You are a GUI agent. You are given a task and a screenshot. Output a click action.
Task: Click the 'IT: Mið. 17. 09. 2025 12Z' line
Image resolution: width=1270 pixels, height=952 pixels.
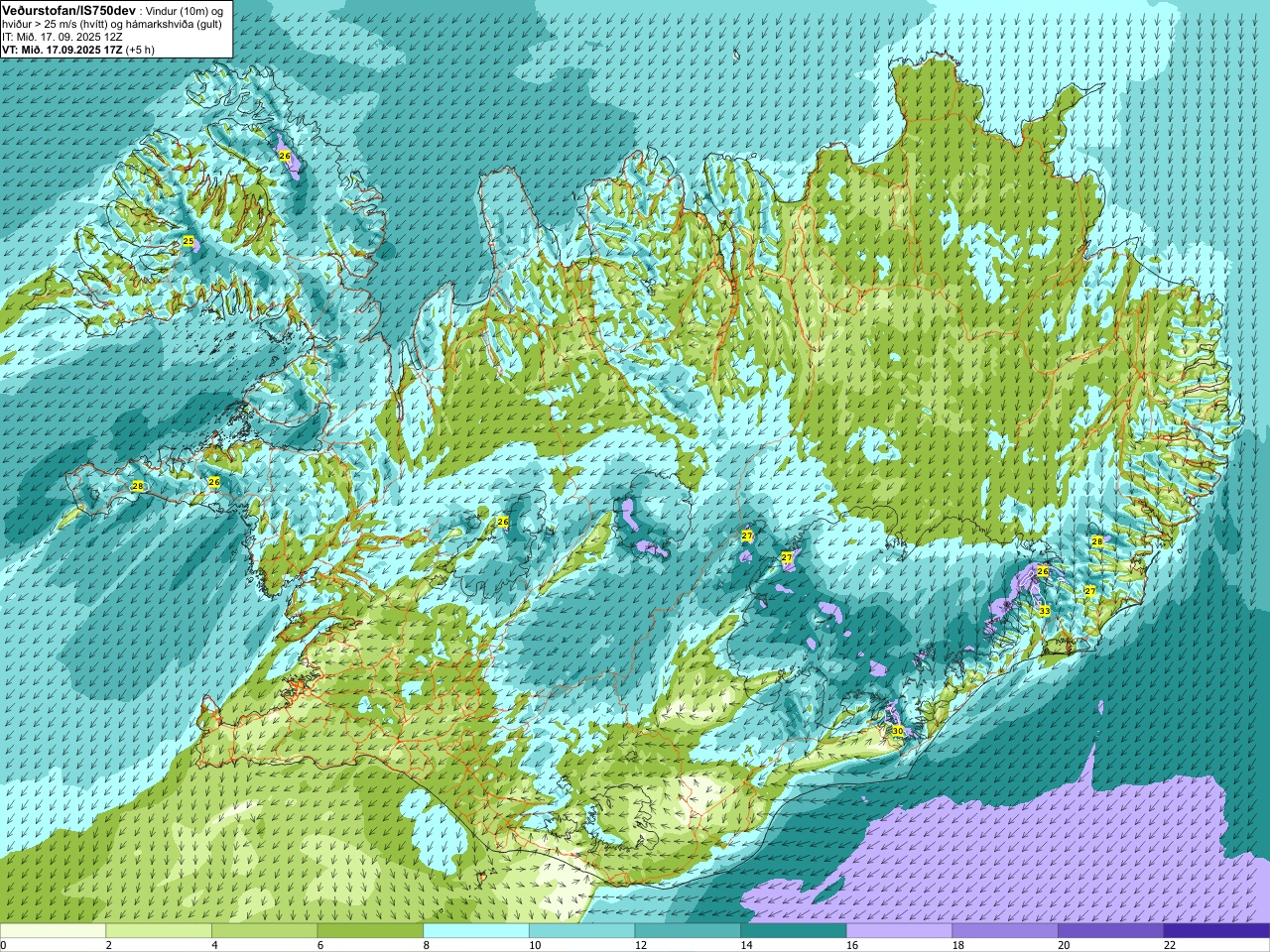point(62,37)
